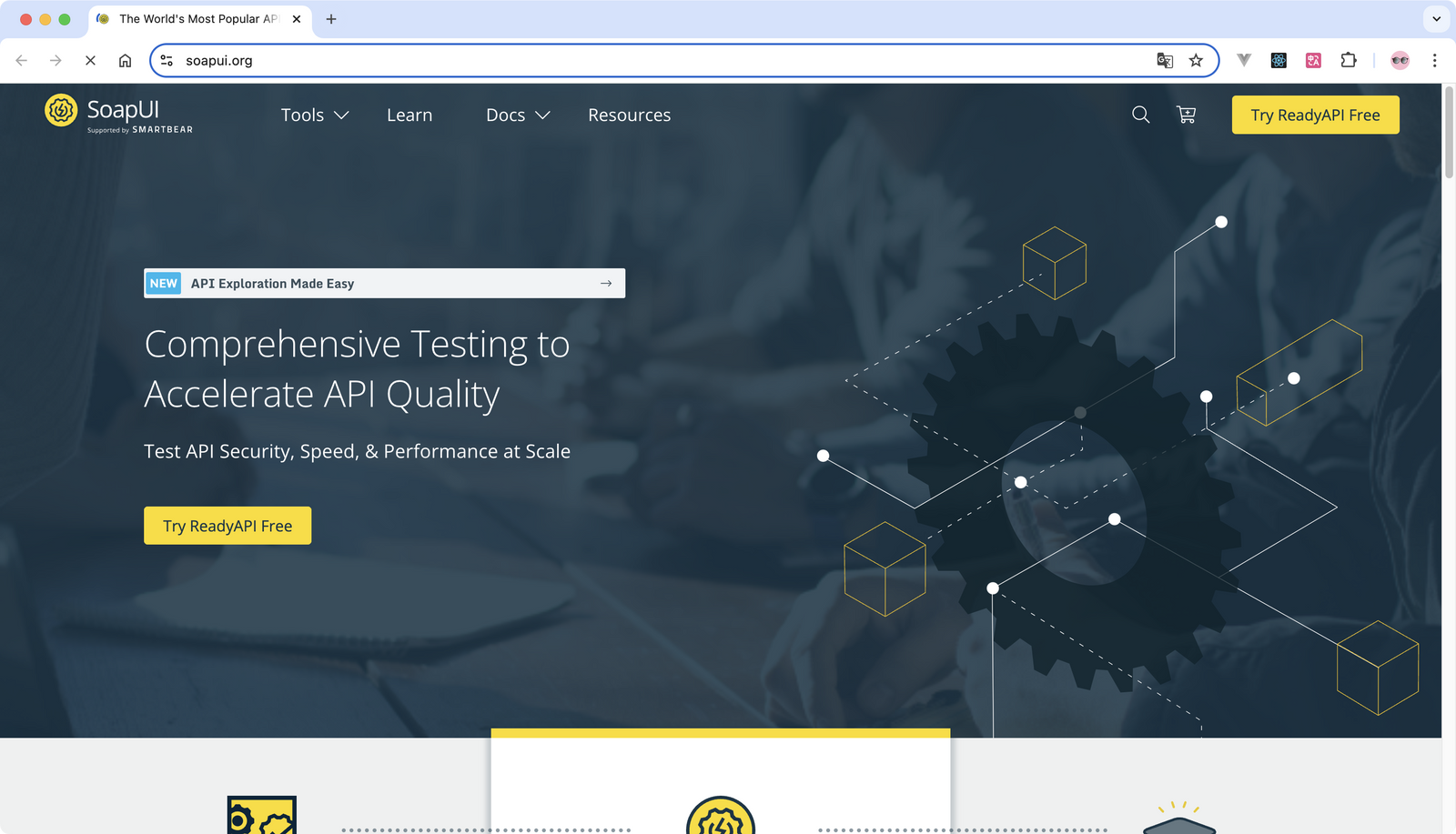
Task: Open the API Exploration Made Easy link
Action: pos(271,283)
